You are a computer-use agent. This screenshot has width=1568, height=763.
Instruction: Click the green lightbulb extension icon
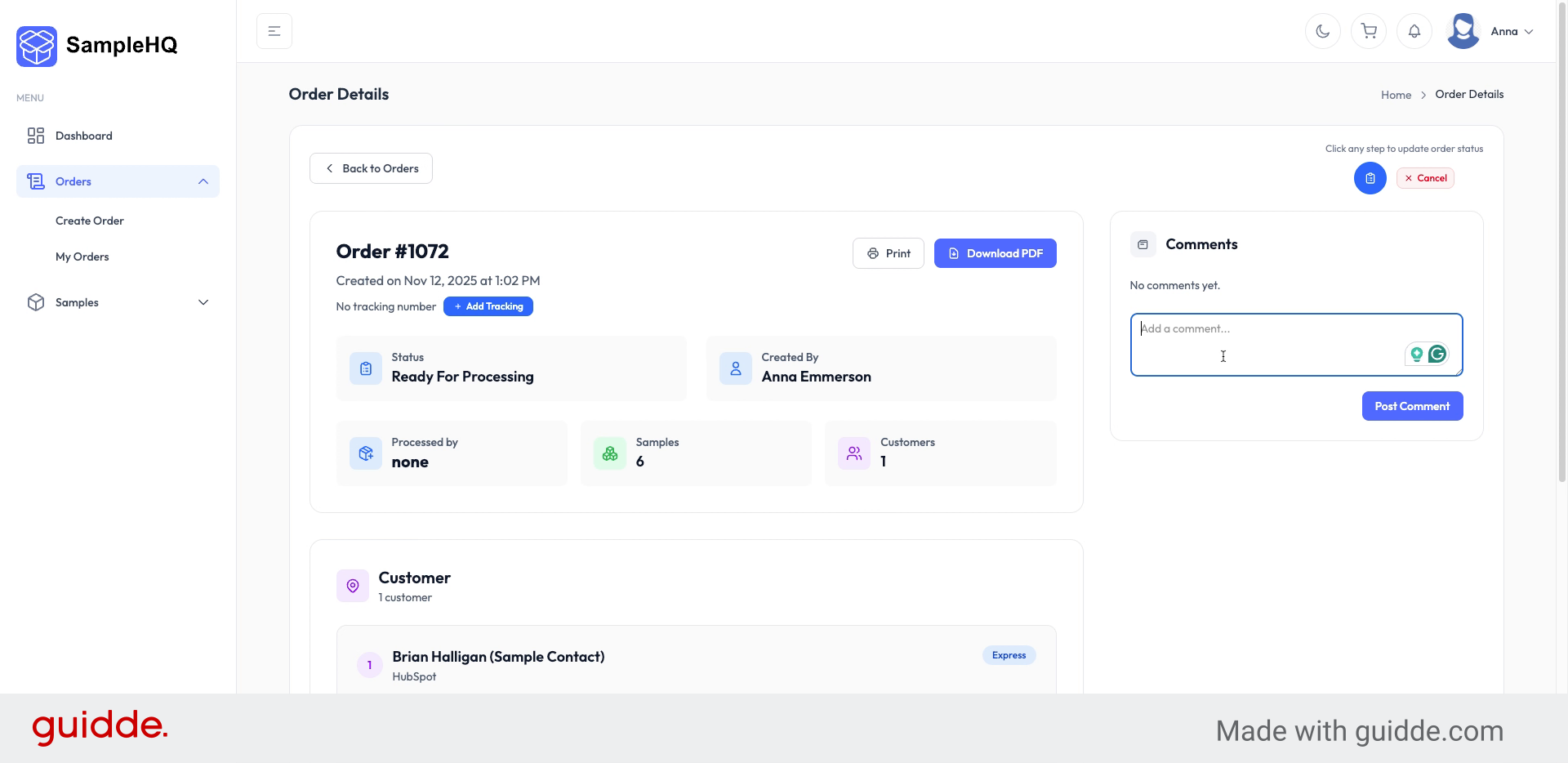(x=1417, y=354)
